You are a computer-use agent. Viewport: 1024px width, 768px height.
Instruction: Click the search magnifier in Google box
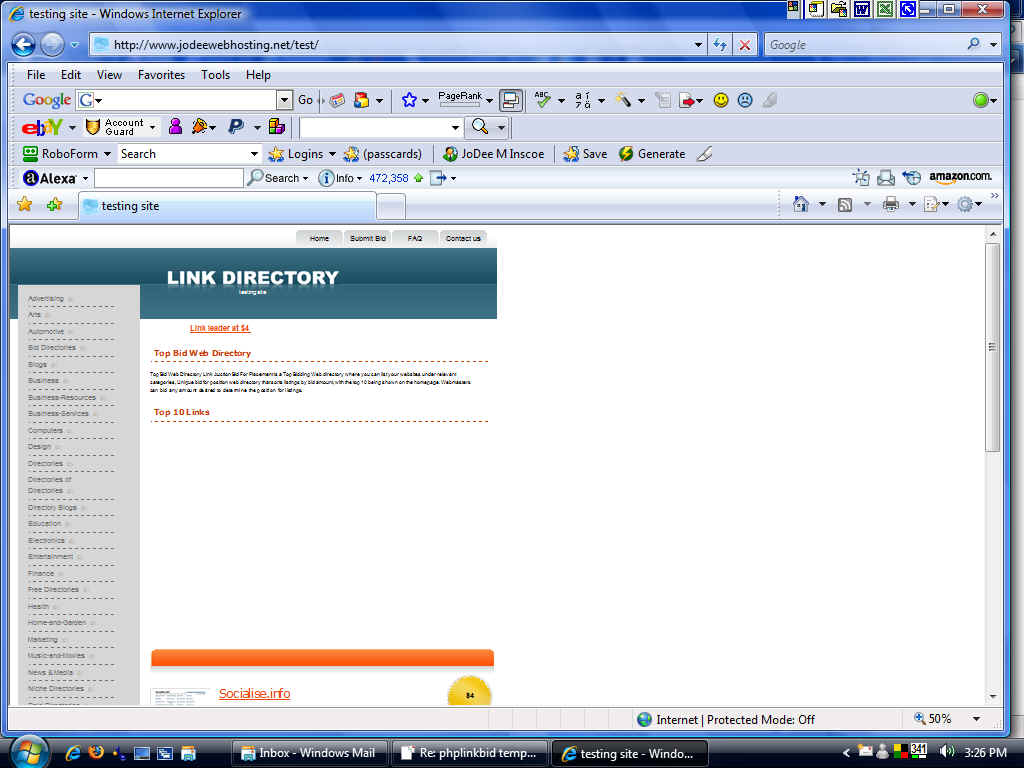pos(973,44)
